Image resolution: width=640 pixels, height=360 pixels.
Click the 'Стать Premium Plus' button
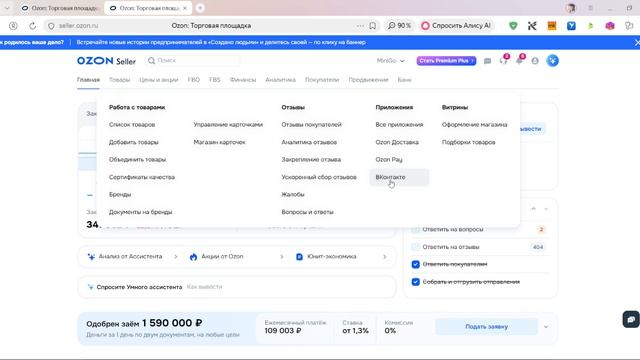(446, 61)
